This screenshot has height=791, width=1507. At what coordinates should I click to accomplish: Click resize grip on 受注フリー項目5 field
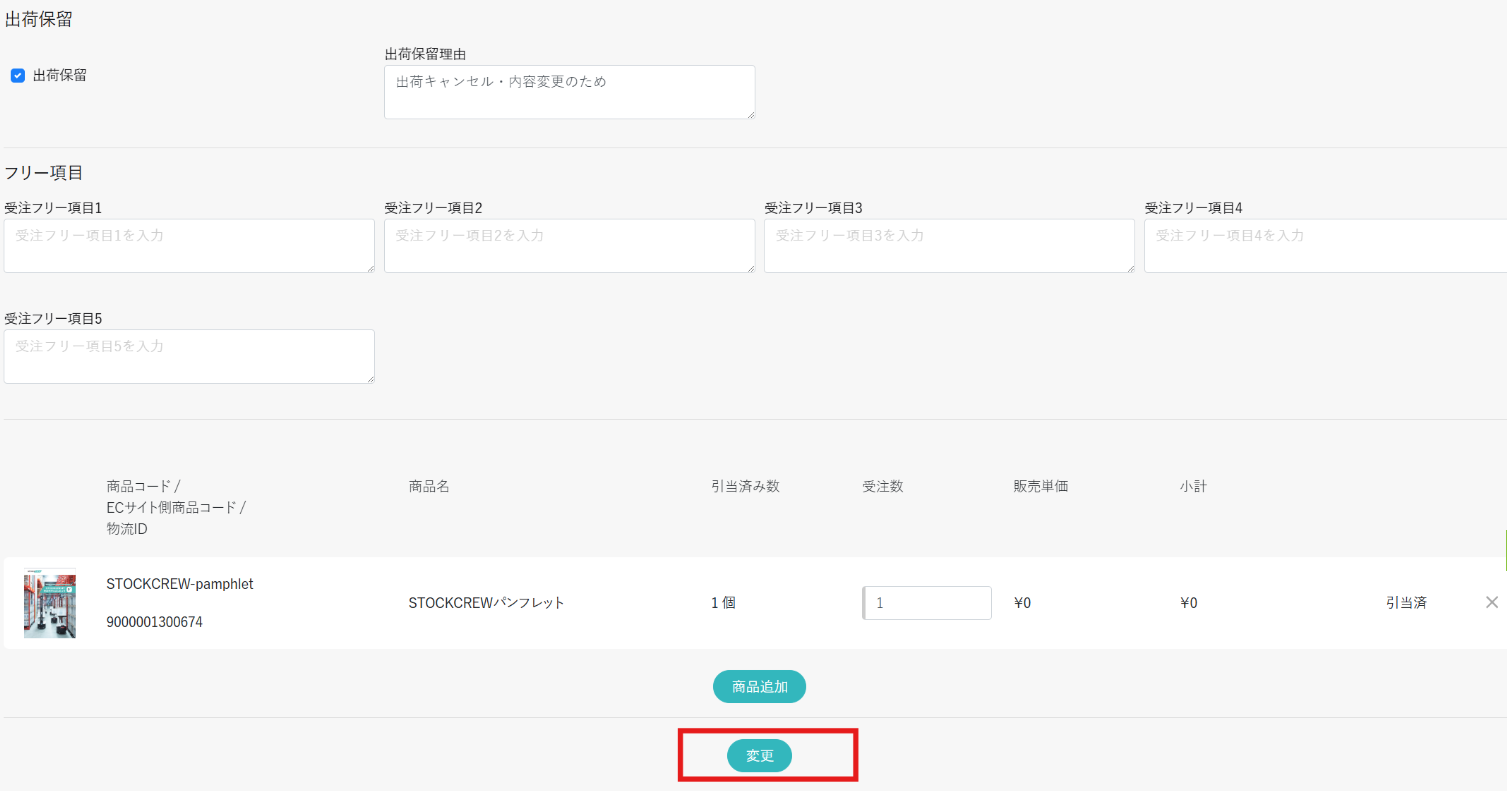coord(370,378)
